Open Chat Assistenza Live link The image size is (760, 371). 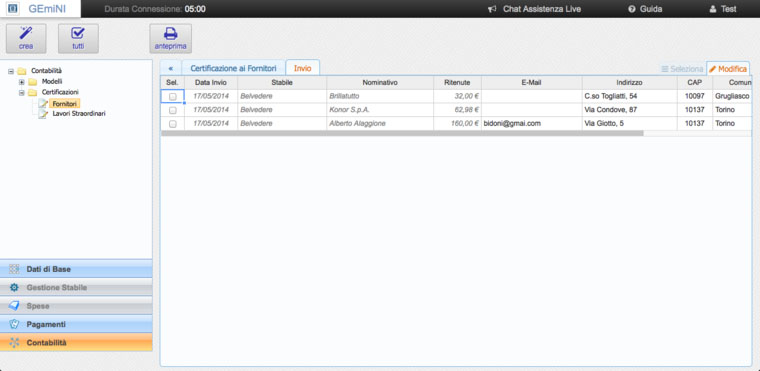point(542,9)
